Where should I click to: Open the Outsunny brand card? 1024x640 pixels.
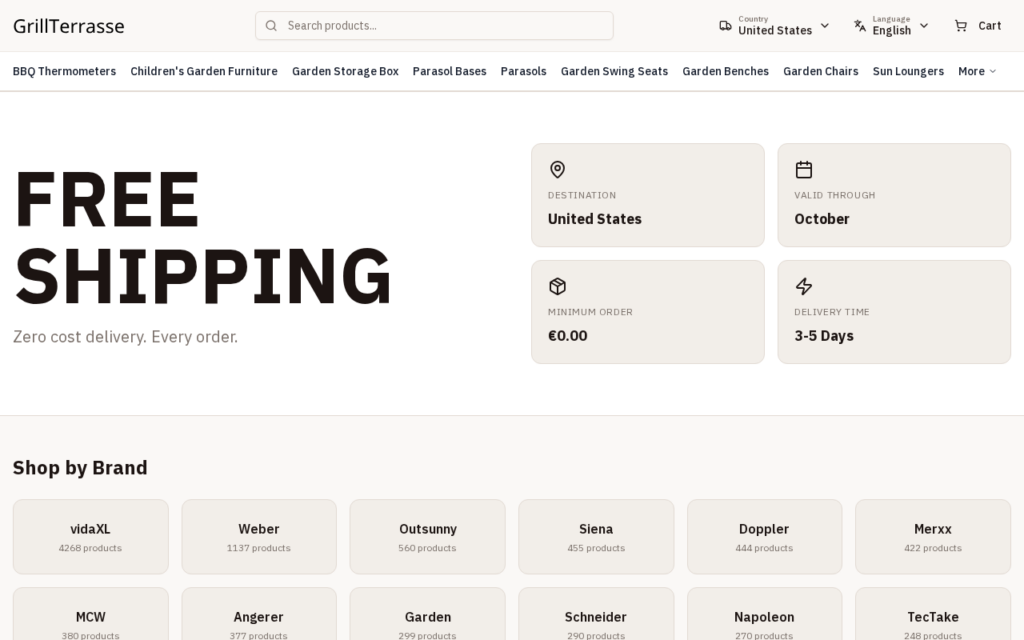[x=428, y=537]
